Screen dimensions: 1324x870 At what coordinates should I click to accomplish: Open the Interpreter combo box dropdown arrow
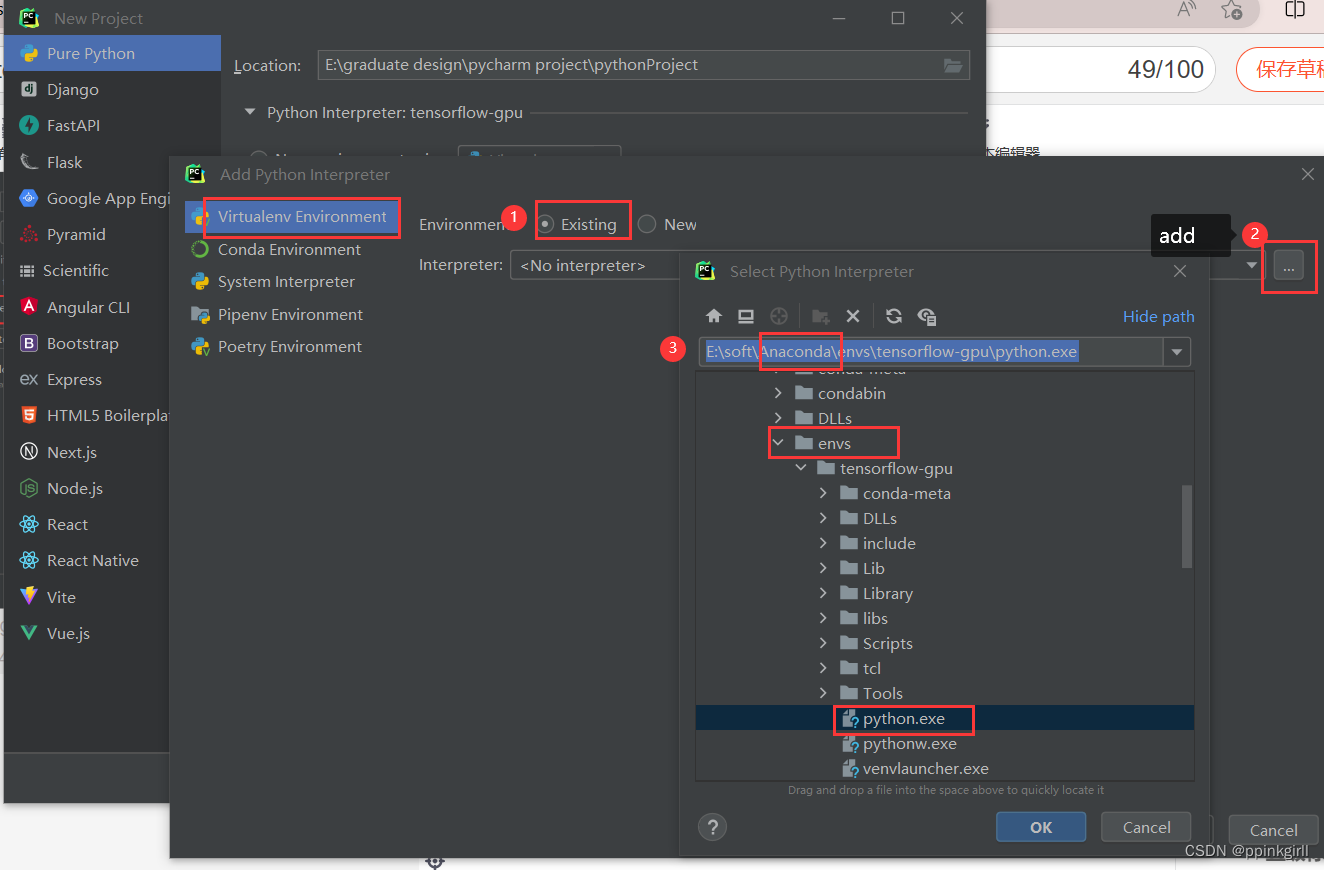tap(1251, 265)
